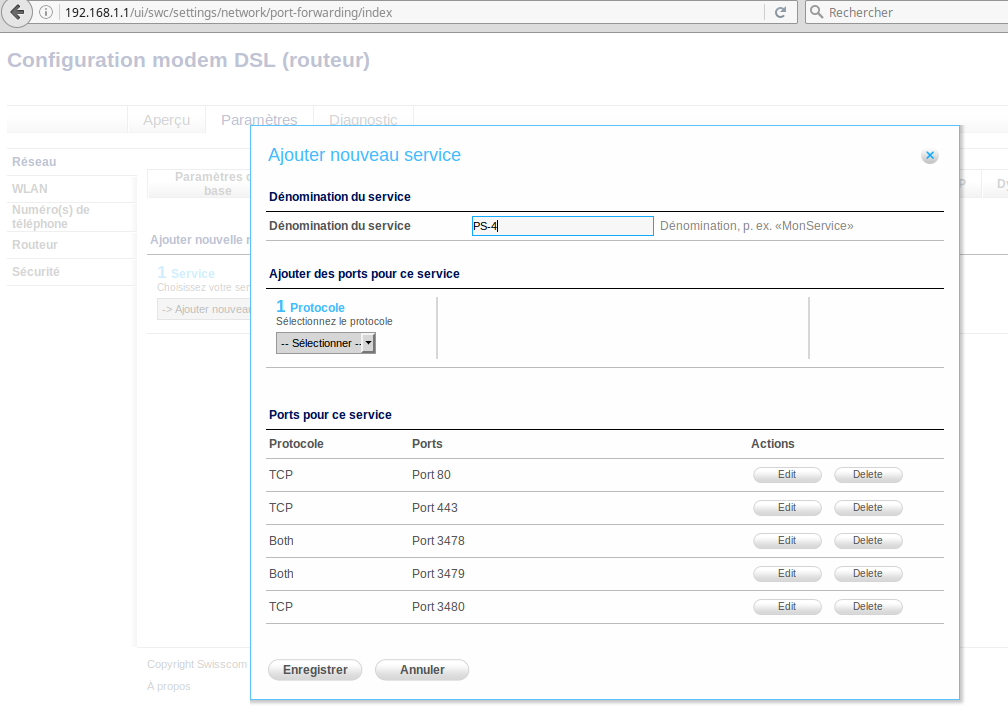
Task: Delete the TCP Port 3480 entry
Action: coord(867,607)
